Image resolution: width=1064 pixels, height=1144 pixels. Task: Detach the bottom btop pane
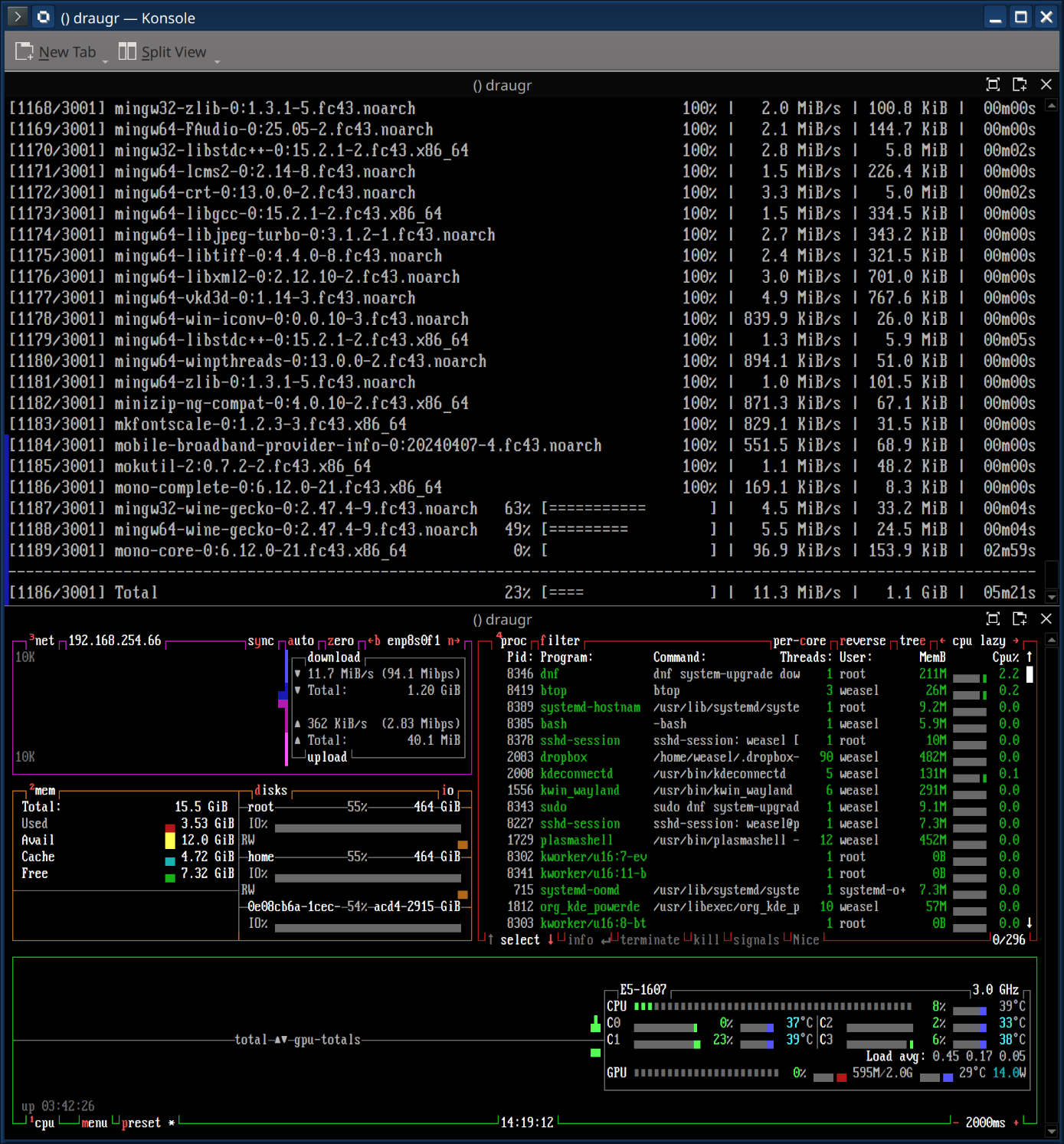1020,618
